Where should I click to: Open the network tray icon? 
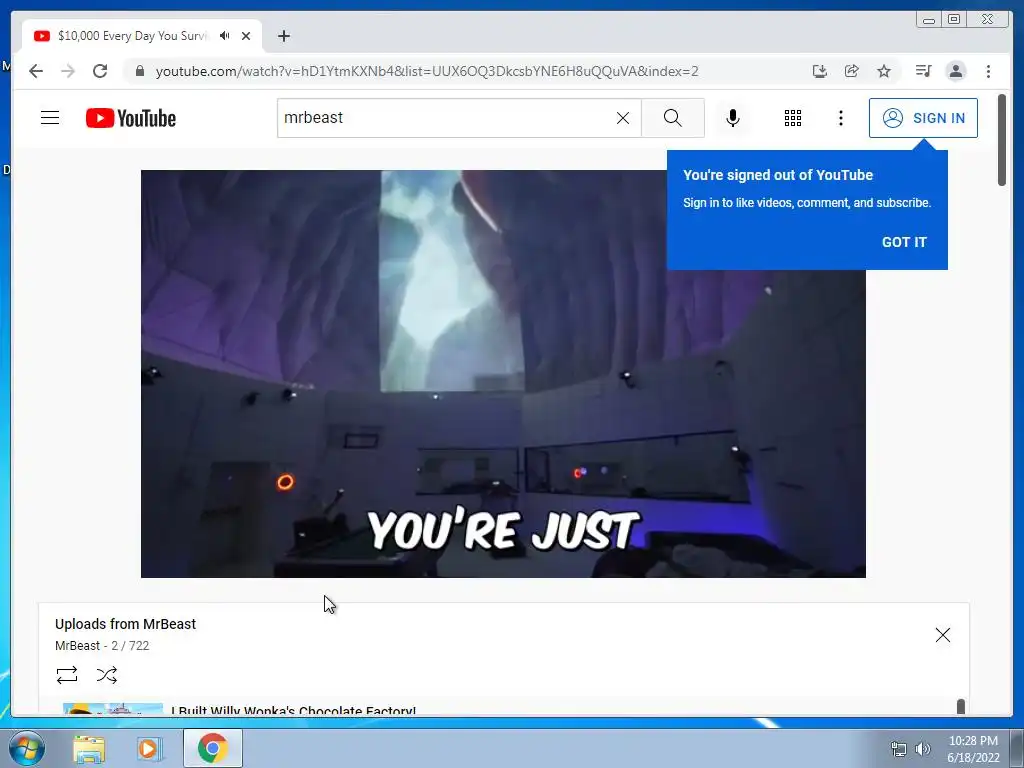(x=899, y=749)
